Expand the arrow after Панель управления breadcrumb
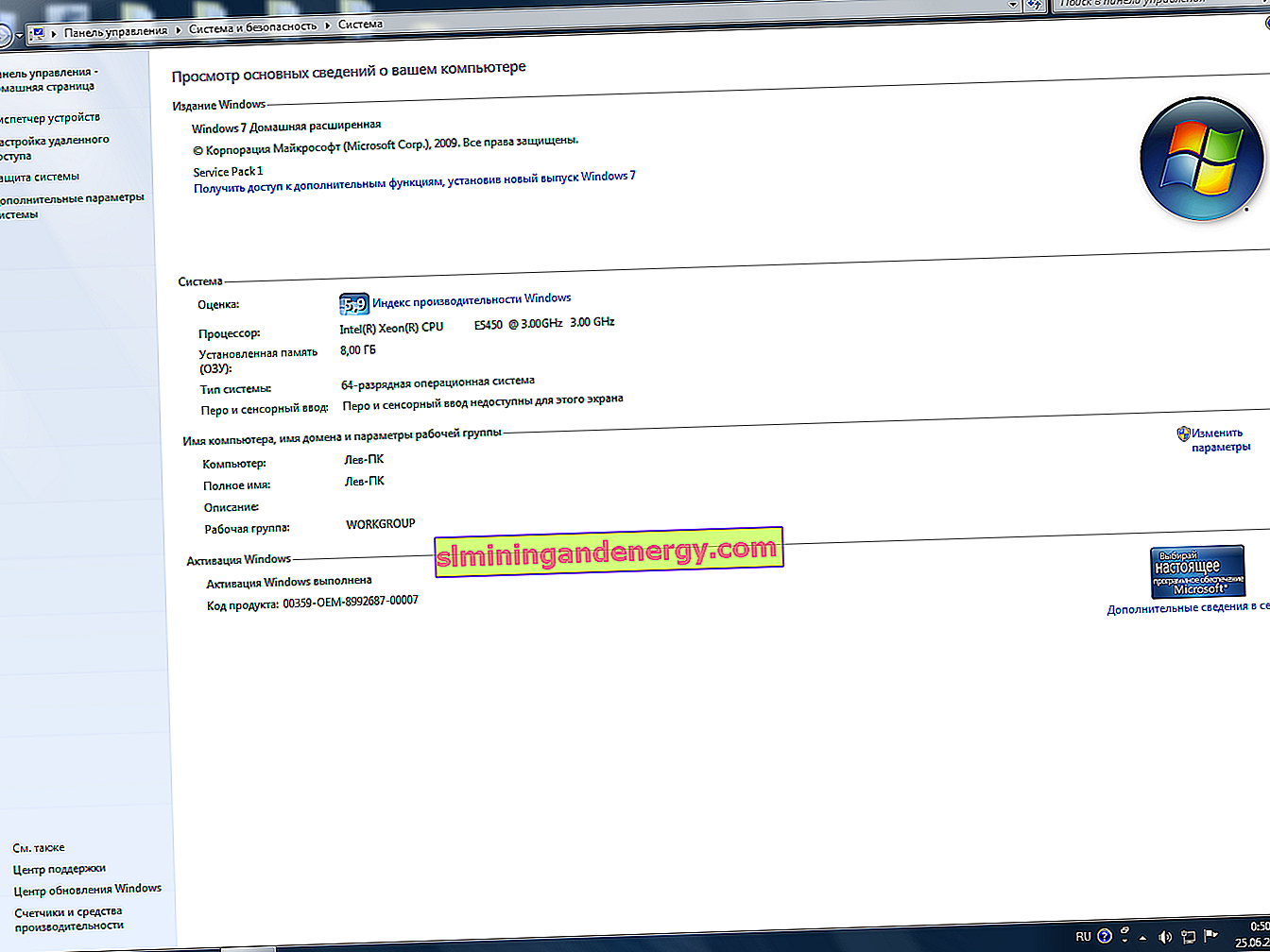The image size is (1270, 952). (x=179, y=30)
